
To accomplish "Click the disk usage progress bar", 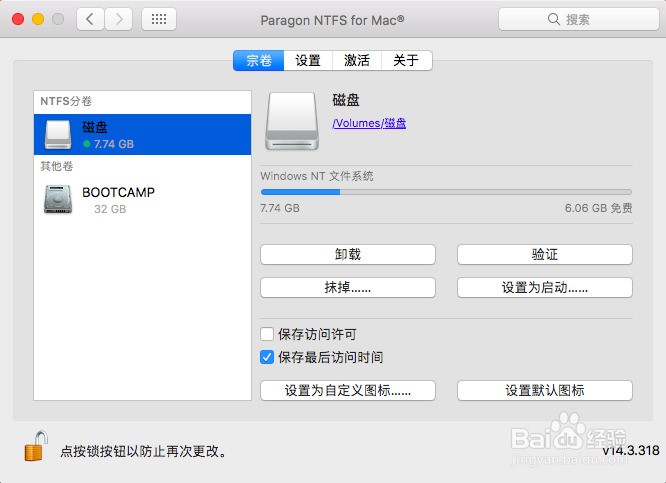I will coord(446,192).
